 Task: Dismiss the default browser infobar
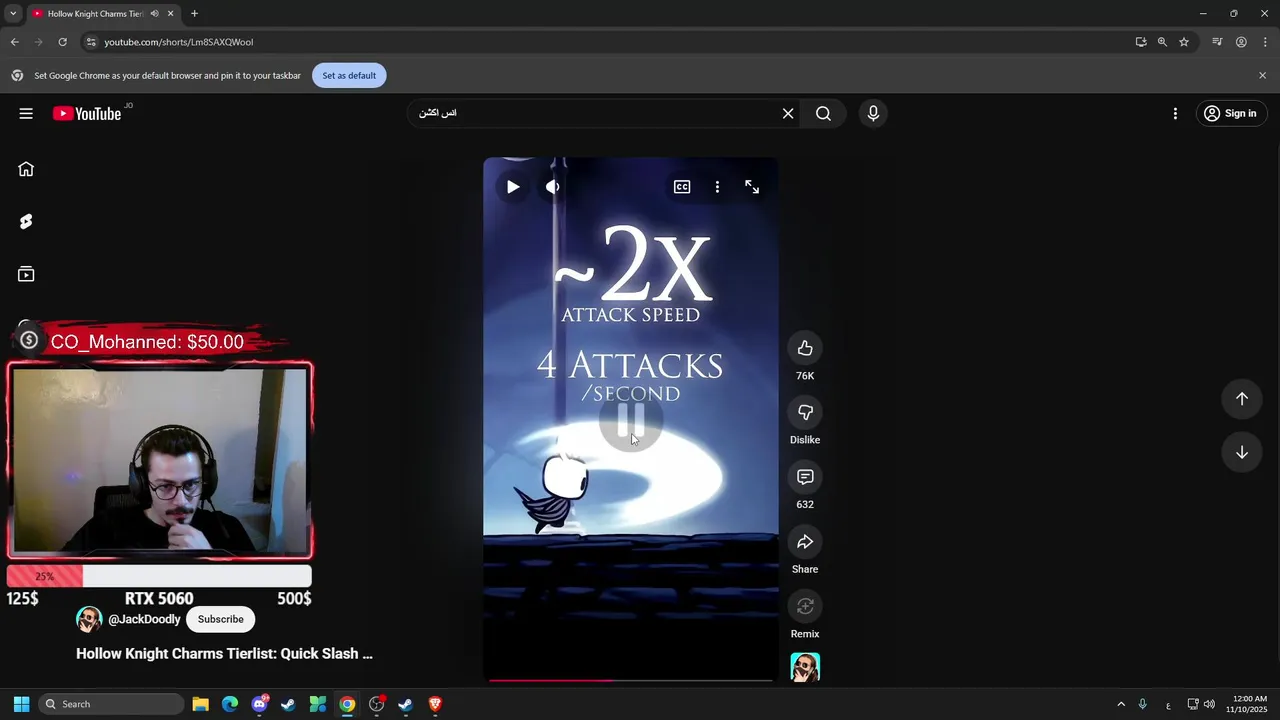coord(1262,75)
